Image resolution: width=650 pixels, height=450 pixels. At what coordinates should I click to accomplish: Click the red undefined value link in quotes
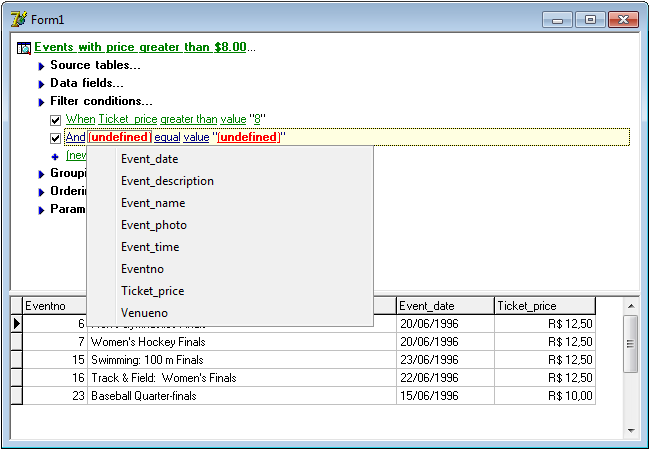click(248, 137)
